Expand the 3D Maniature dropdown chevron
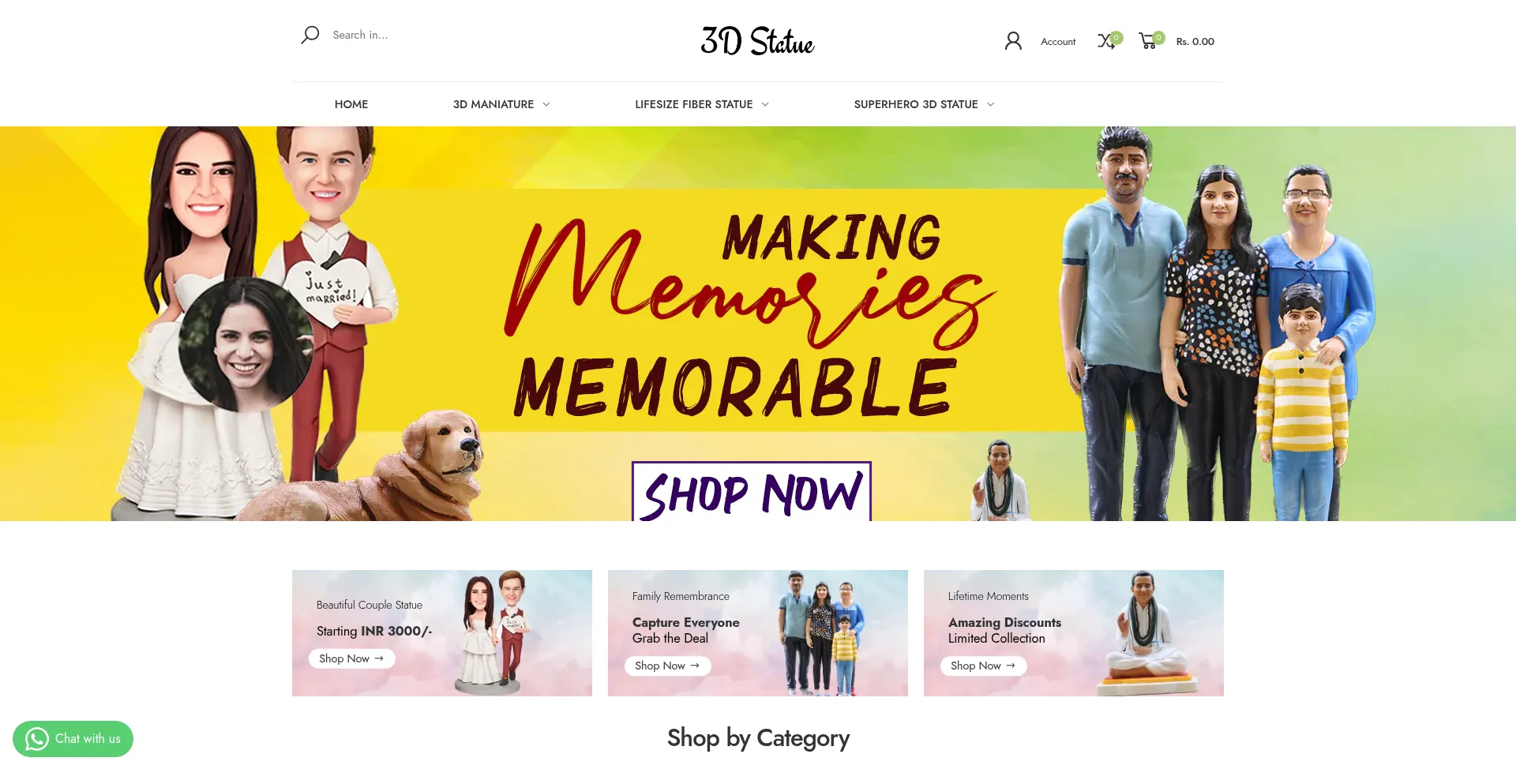Viewport: 1516px width, 784px height. 546,104
